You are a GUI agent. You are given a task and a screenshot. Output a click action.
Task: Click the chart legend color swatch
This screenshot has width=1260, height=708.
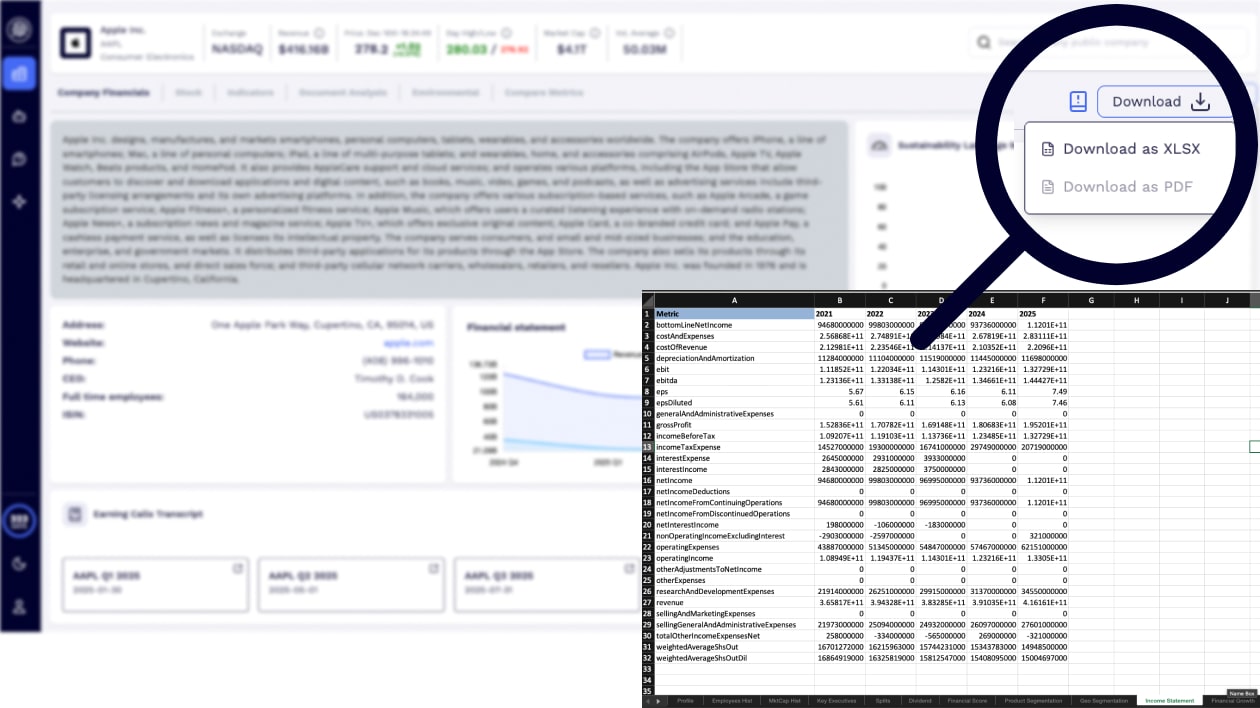(597, 354)
